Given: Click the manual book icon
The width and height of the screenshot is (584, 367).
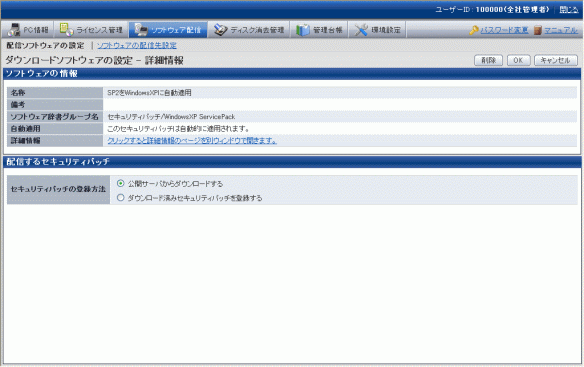Looking at the screenshot, I should point(537,30).
